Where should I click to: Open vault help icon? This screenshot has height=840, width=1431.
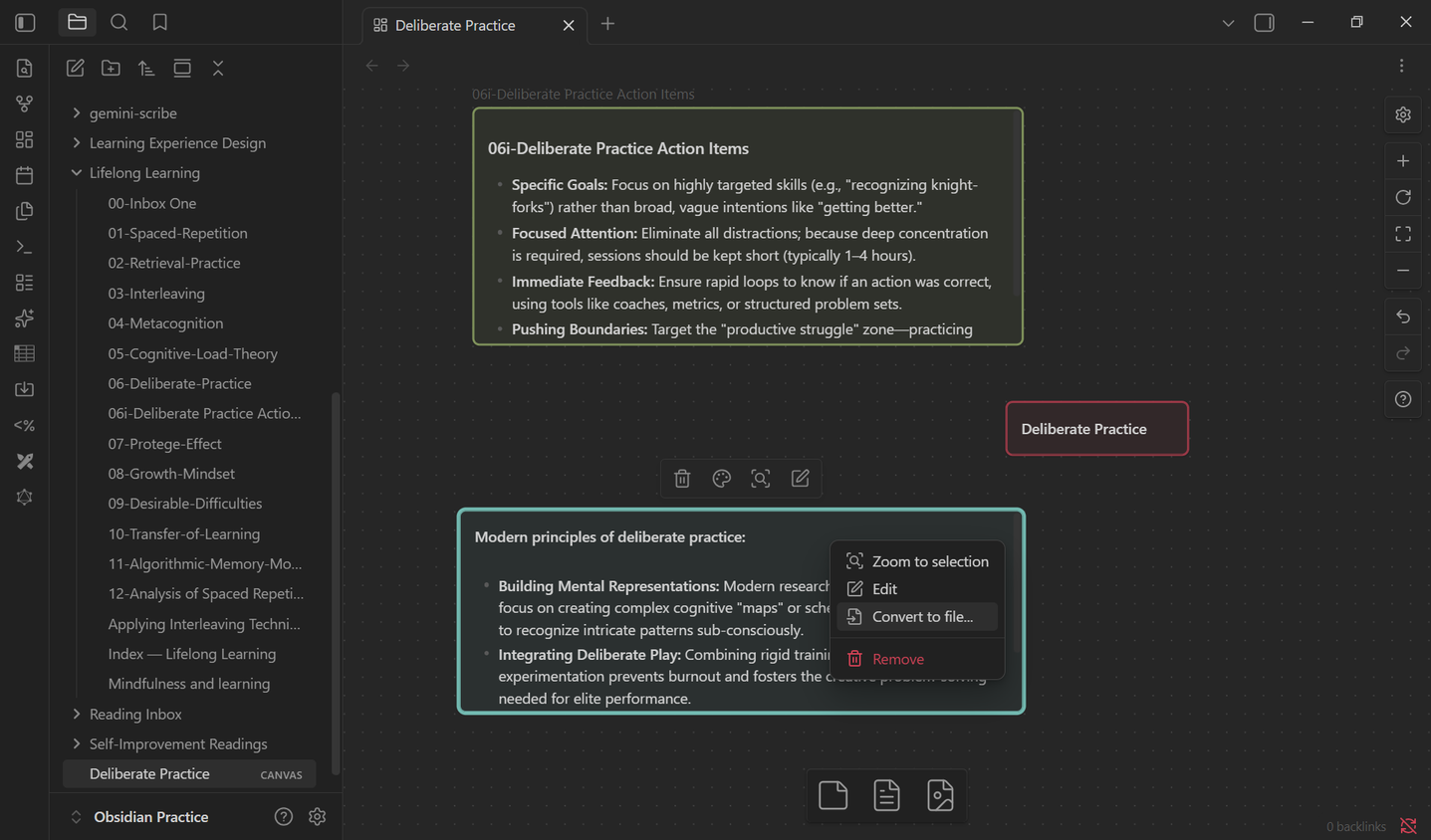coord(284,817)
